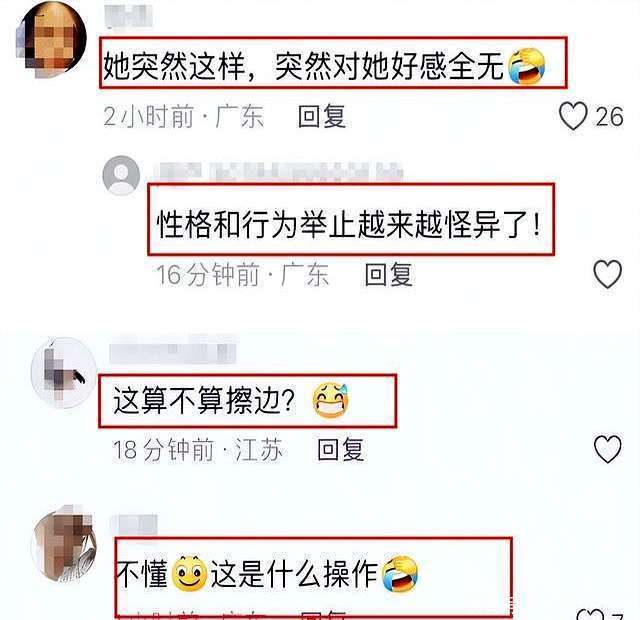Screen dimensions: 640x620
Task: Open the gray default avatar profile
Action: coord(121,175)
